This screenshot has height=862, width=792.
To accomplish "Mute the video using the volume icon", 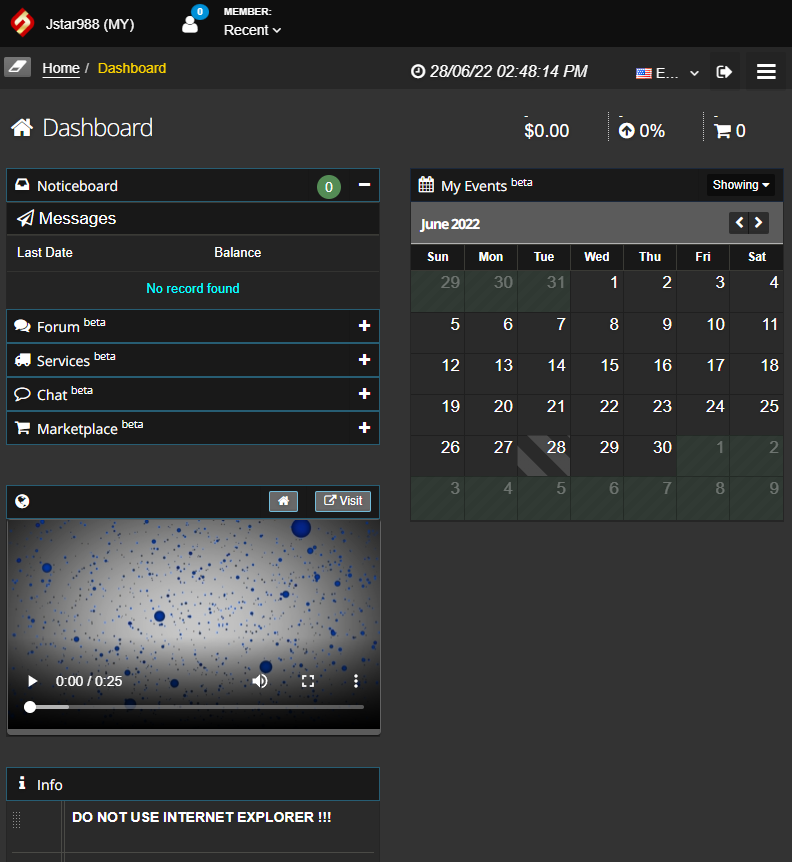I will pos(260,681).
